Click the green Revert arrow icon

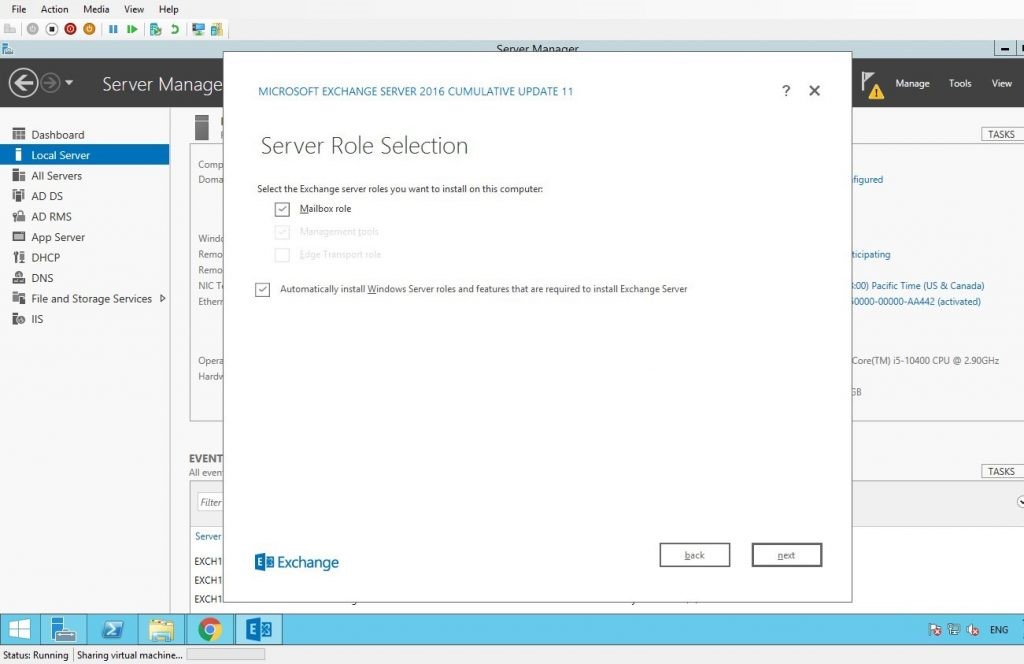click(174, 29)
